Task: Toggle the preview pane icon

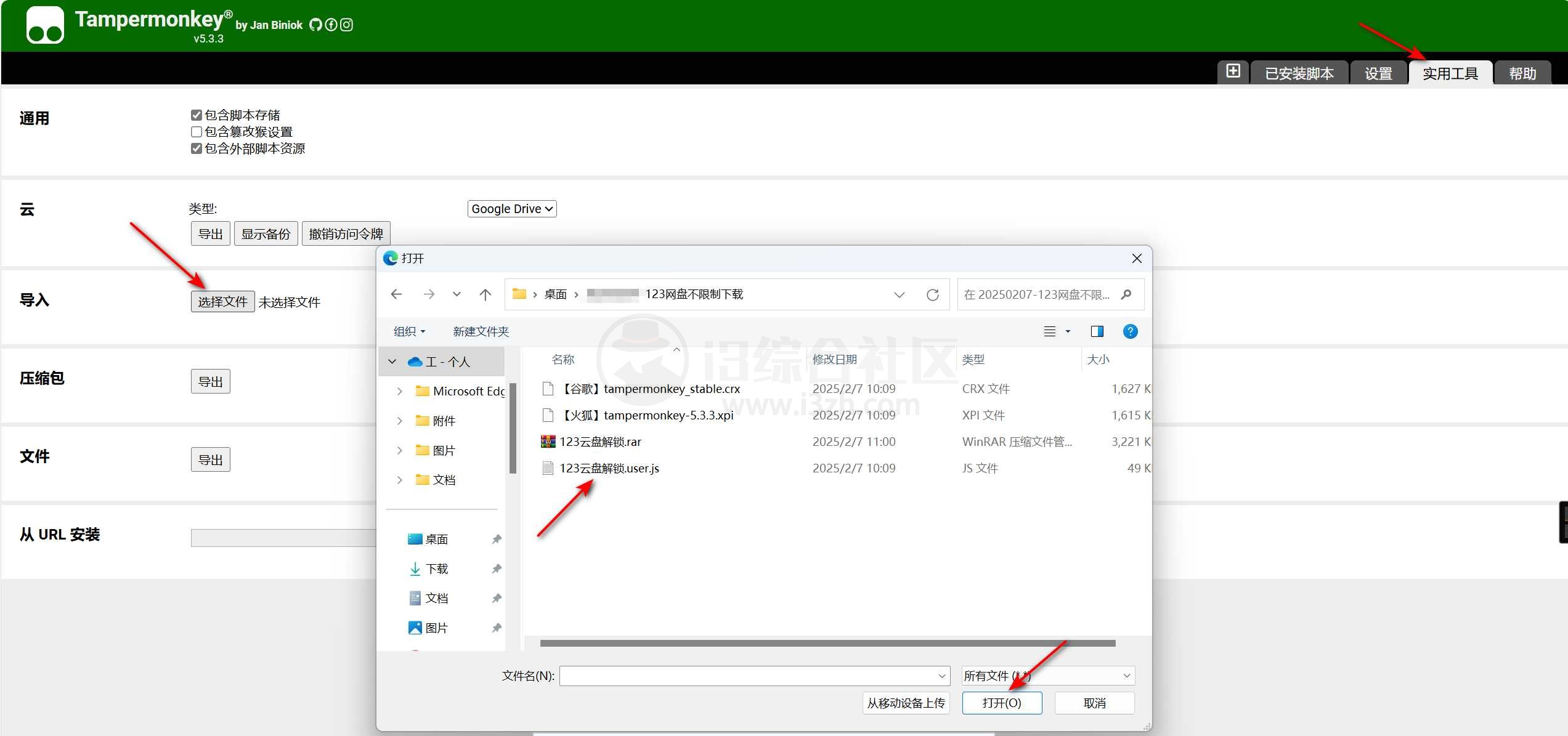Action: coord(1097,331)
